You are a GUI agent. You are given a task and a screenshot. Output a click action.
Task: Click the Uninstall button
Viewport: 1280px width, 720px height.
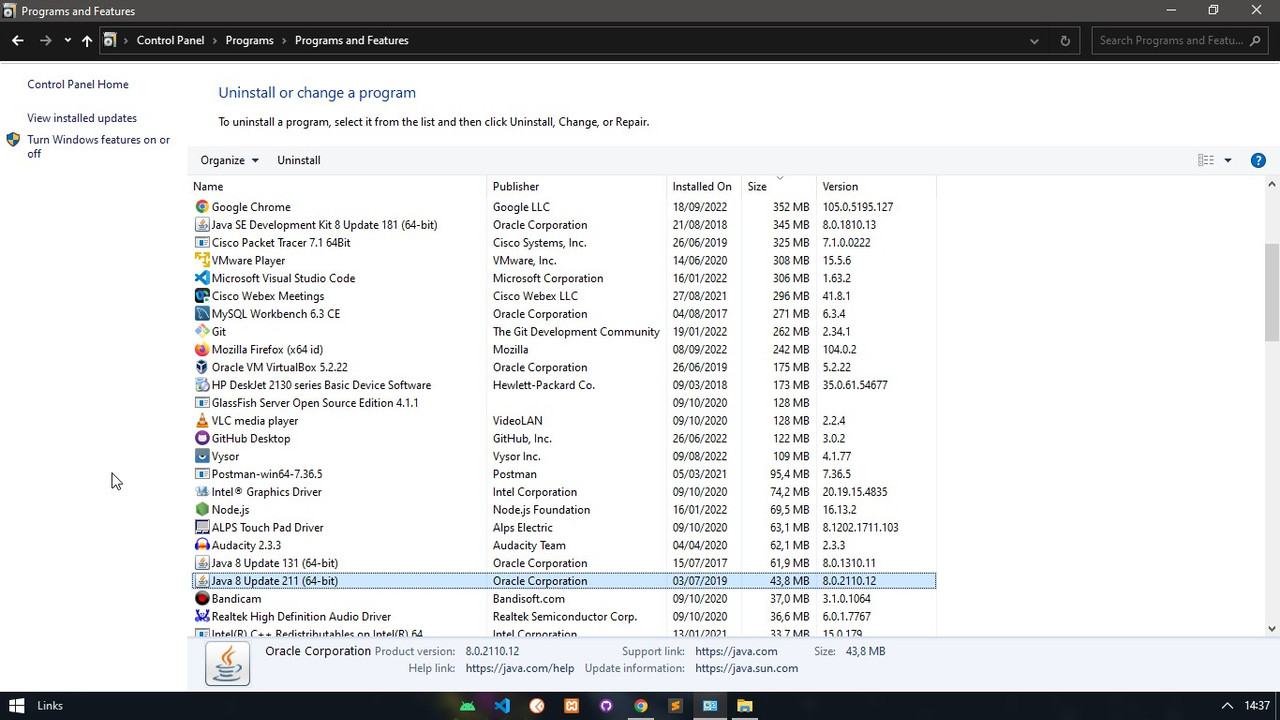click(298, 160)
